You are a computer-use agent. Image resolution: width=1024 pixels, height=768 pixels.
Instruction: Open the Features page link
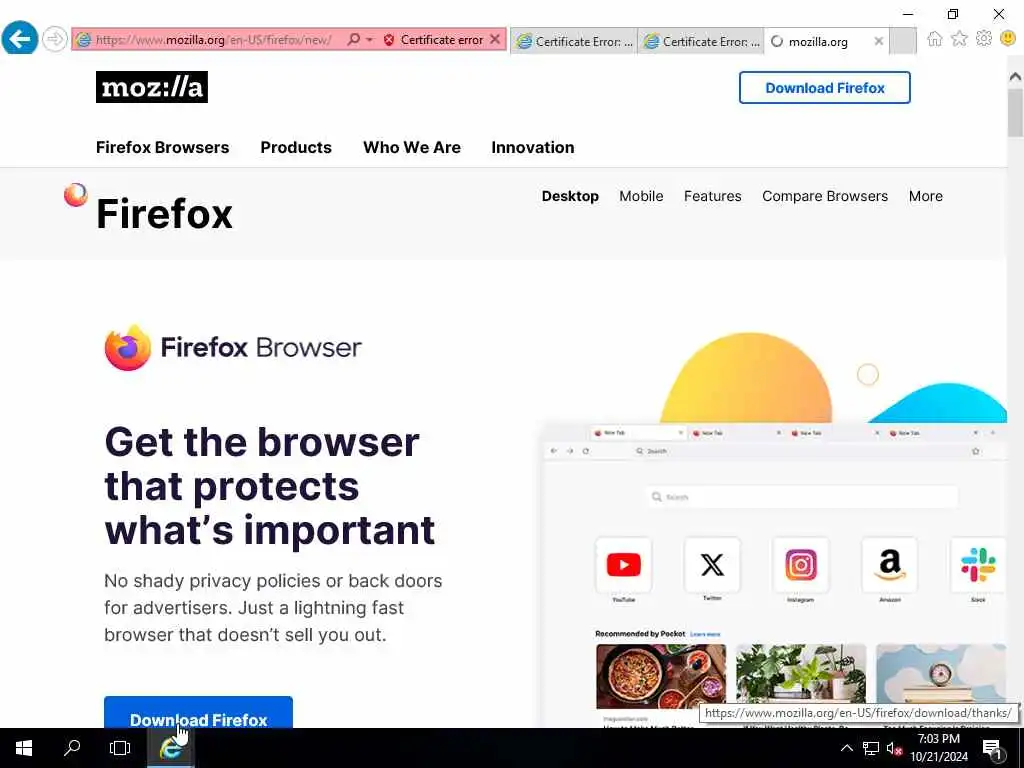click(712, 196)
